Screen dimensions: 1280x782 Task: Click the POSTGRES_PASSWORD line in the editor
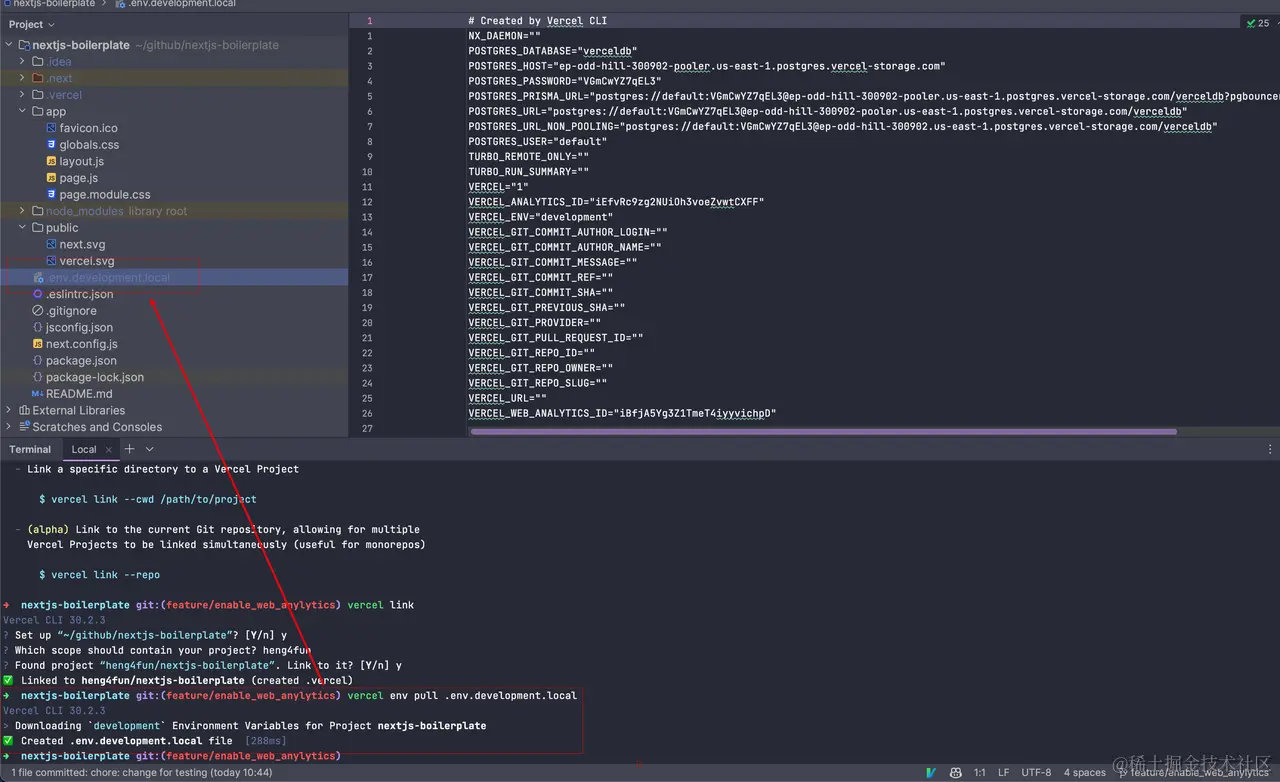coord(565,81)
